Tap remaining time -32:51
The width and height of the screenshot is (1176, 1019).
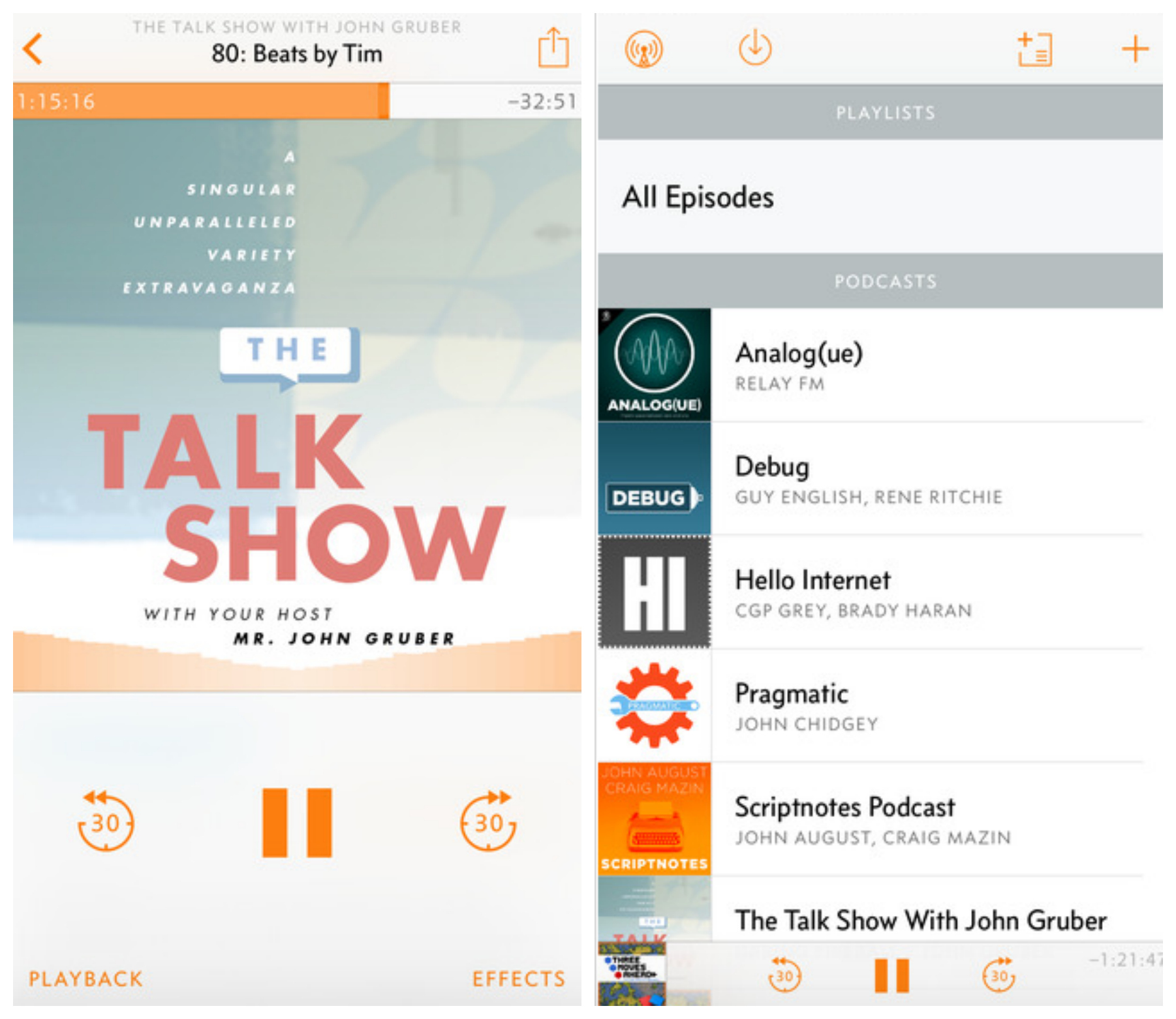coord(542,101)
